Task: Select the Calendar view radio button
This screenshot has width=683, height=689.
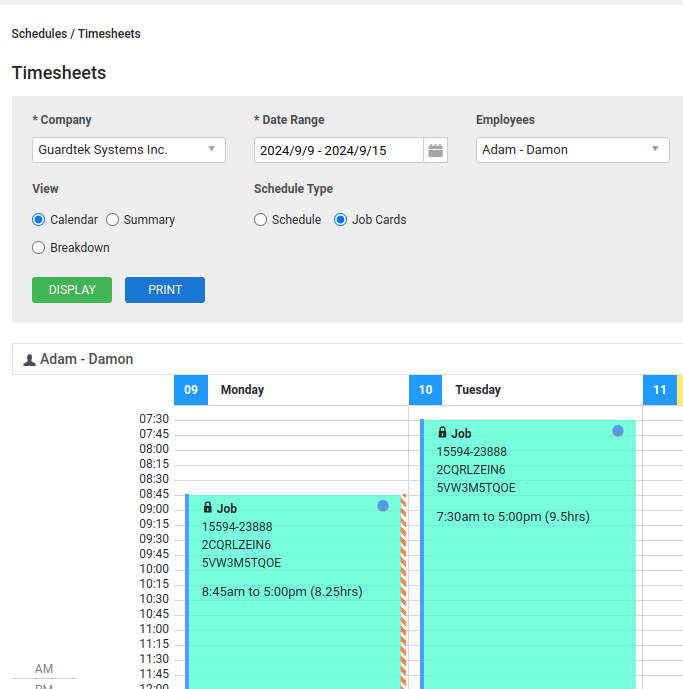Action: pos(39,220)
